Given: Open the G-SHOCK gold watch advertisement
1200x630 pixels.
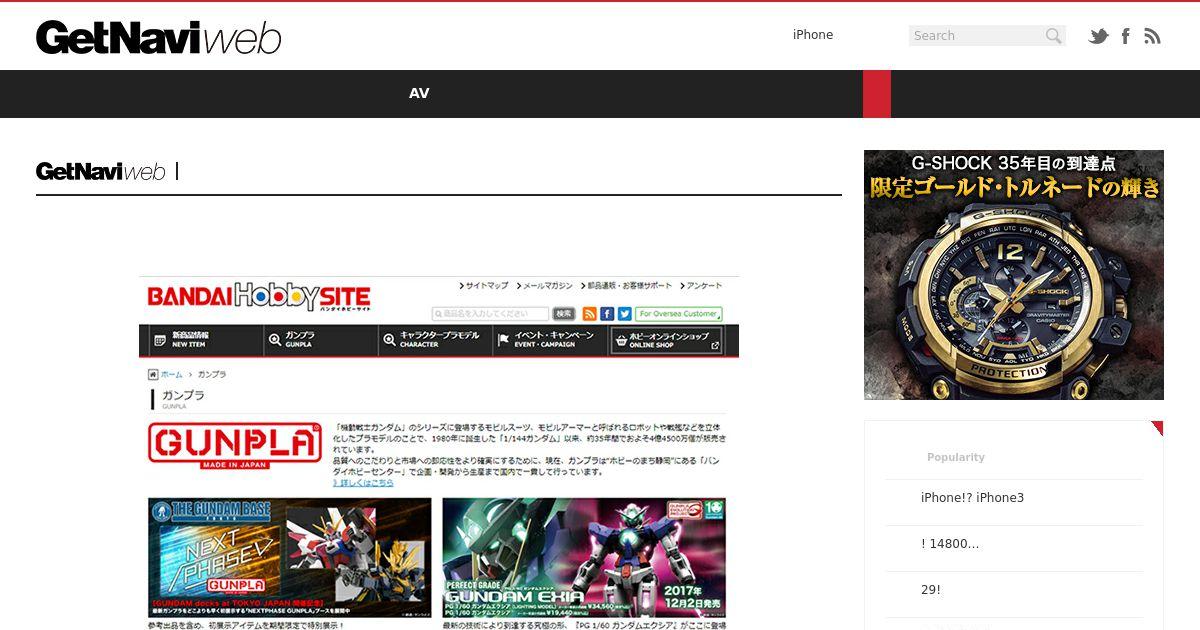Looking at the screenshot, I should (1014, 275).
